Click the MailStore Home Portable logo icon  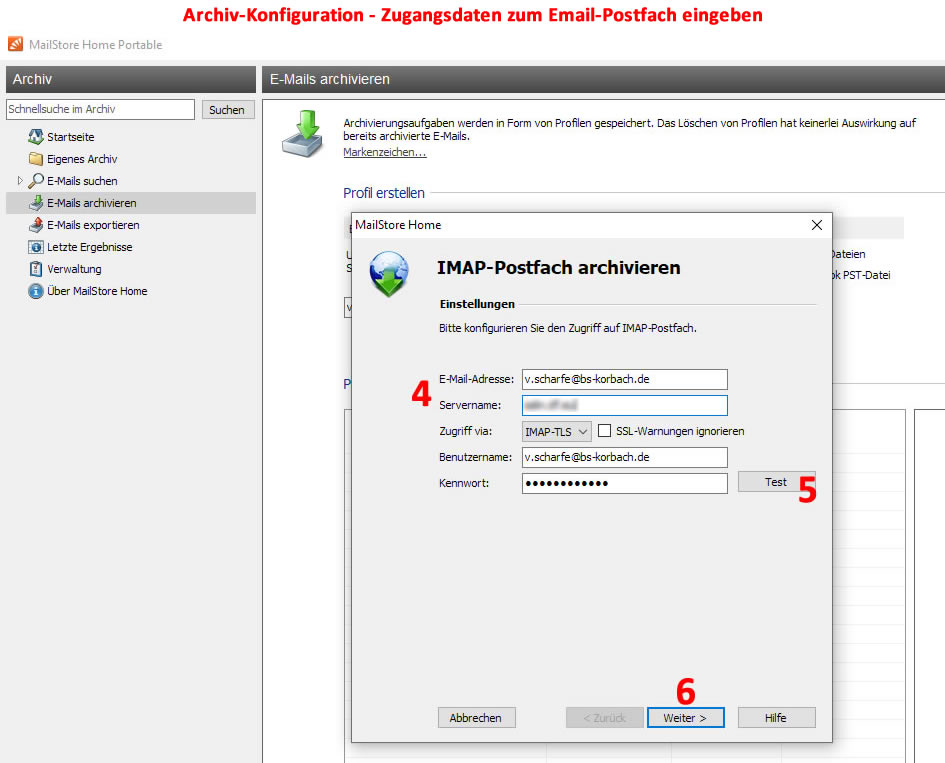(15, 44)
